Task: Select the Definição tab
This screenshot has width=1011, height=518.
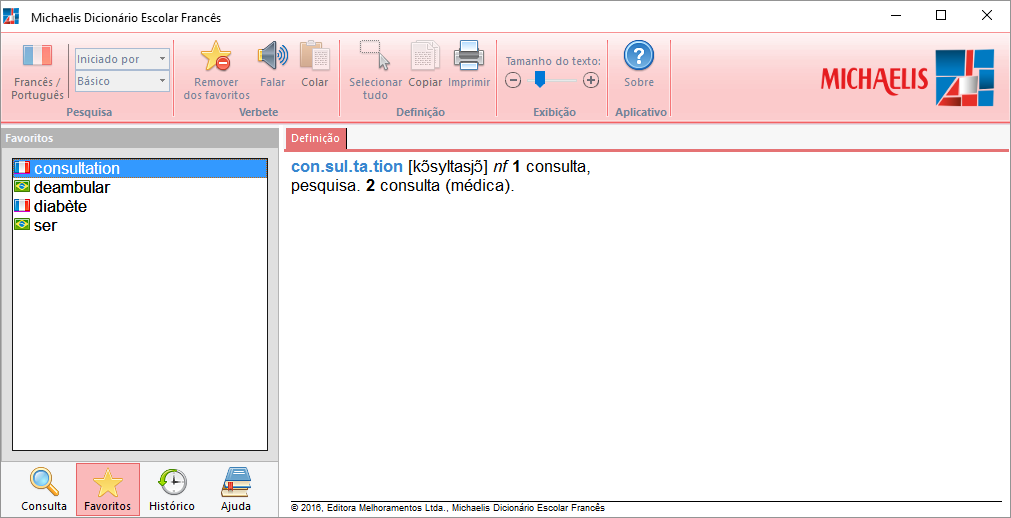Action: tap(315, 138)
